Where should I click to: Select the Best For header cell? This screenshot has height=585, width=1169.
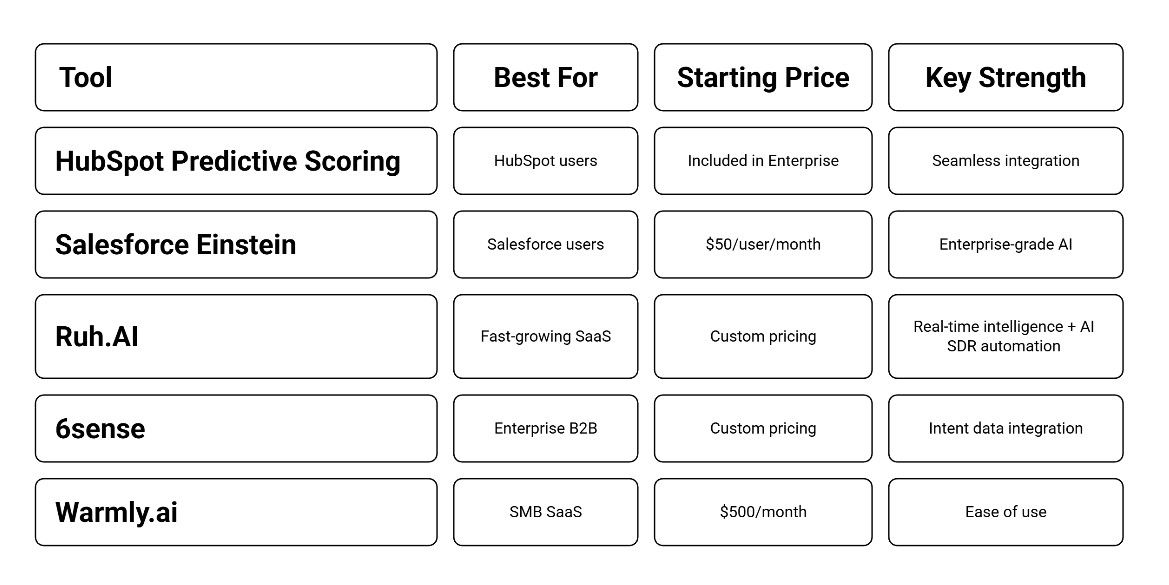click(545, 77)
